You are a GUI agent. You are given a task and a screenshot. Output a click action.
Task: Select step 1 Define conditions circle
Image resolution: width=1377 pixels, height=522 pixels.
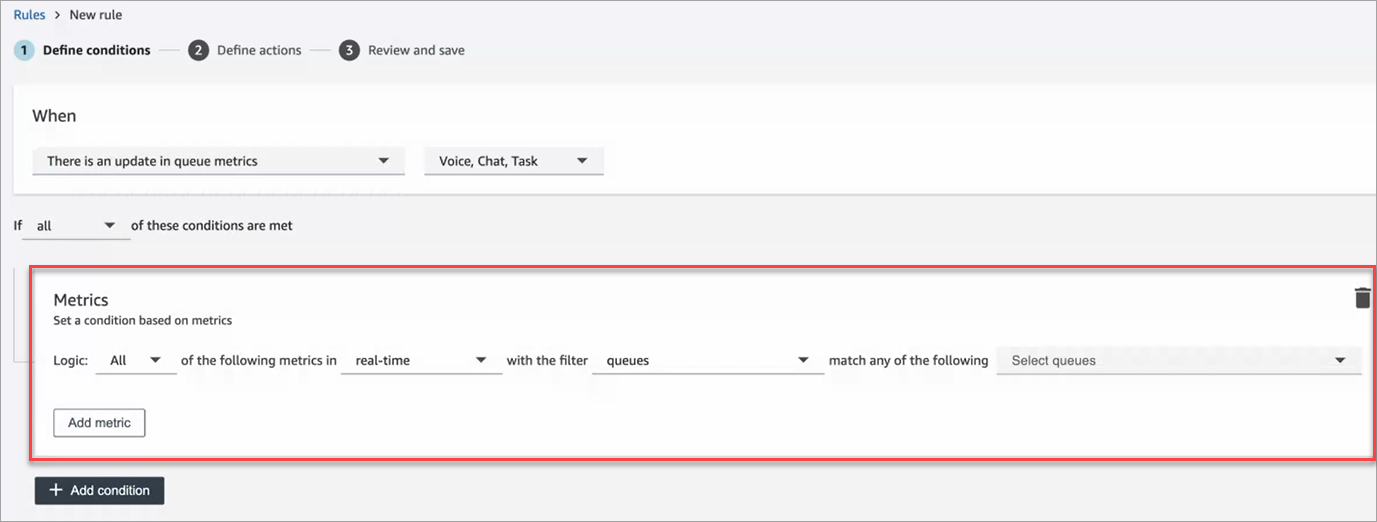click(x=24, y=50)
